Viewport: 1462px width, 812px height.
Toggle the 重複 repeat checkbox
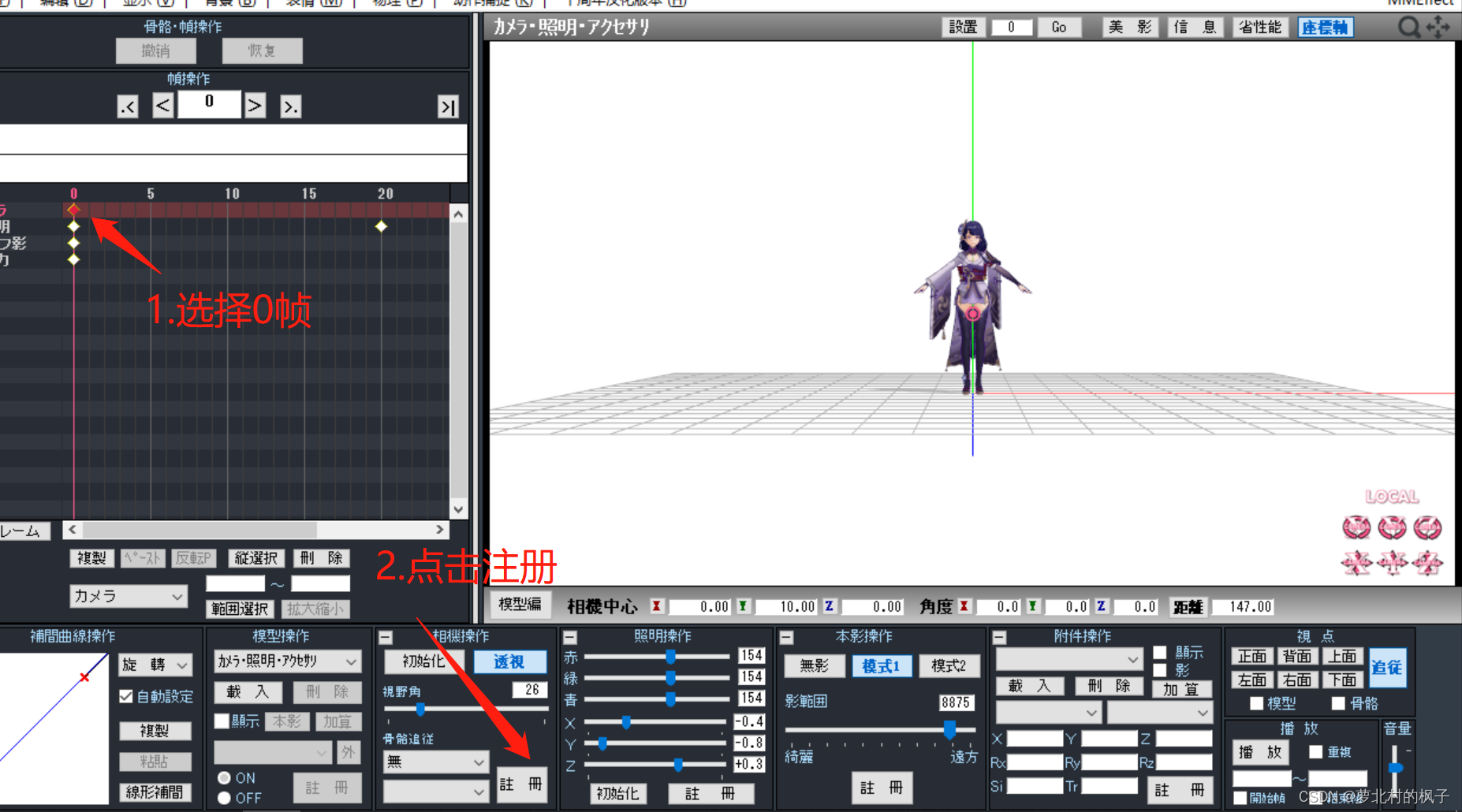tap(1316, 752)
